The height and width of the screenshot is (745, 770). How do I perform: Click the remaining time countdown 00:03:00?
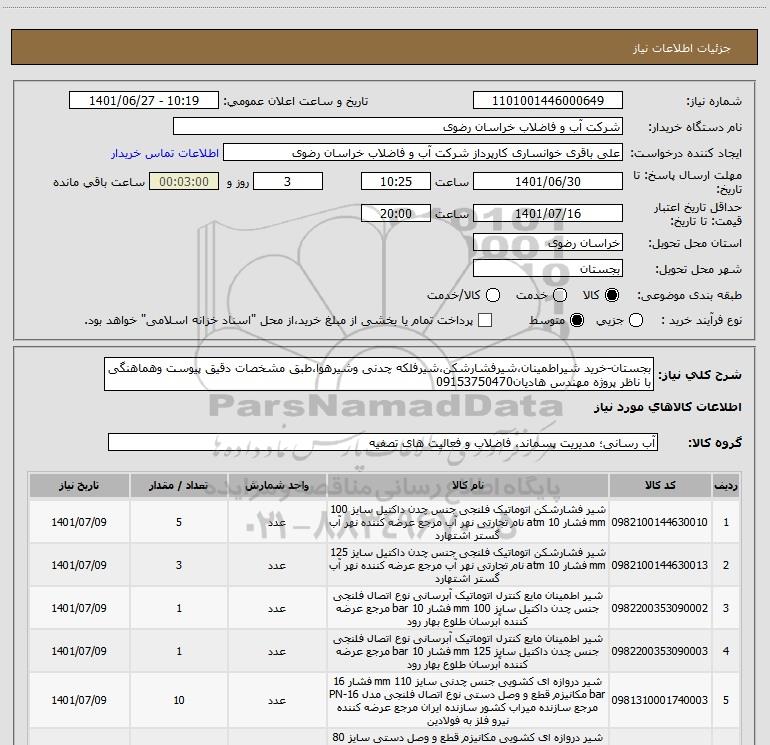coord(184,181)
